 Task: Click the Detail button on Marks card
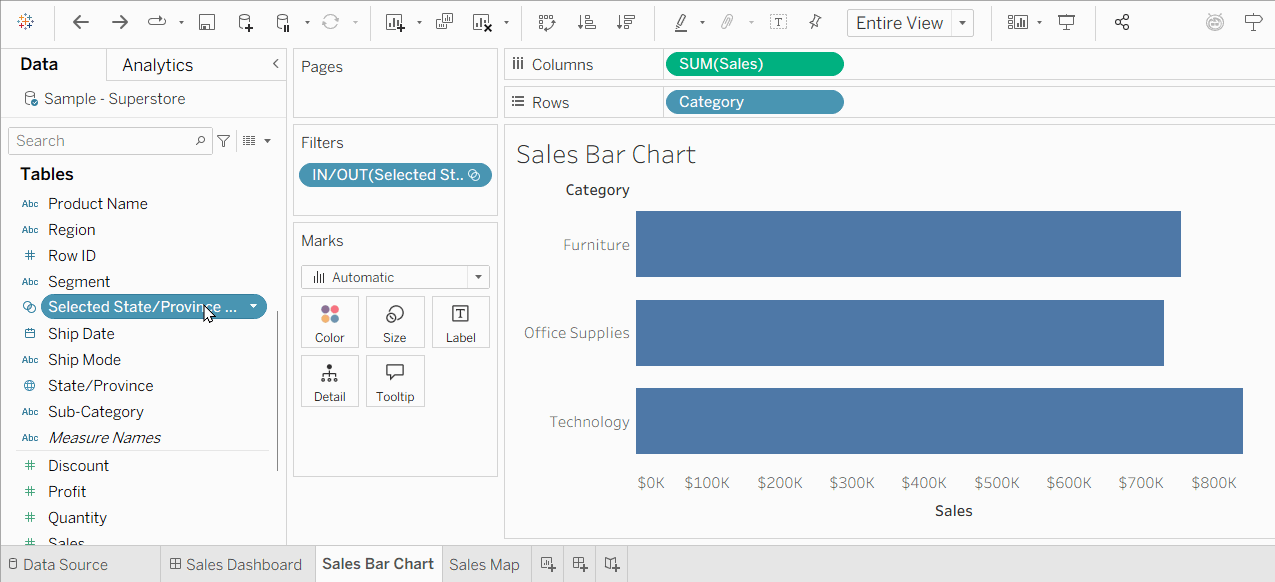(330, 381)
